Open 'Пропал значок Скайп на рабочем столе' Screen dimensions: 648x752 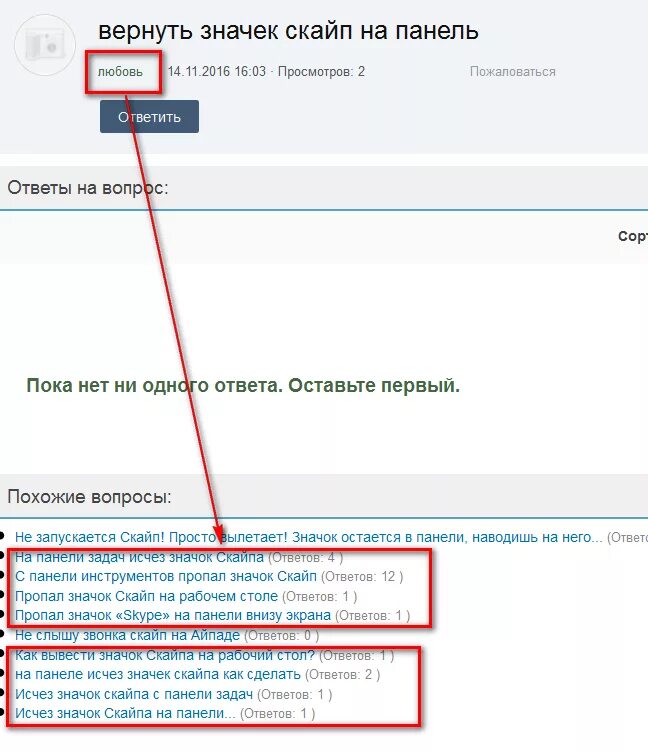click(x=146, y=596)
